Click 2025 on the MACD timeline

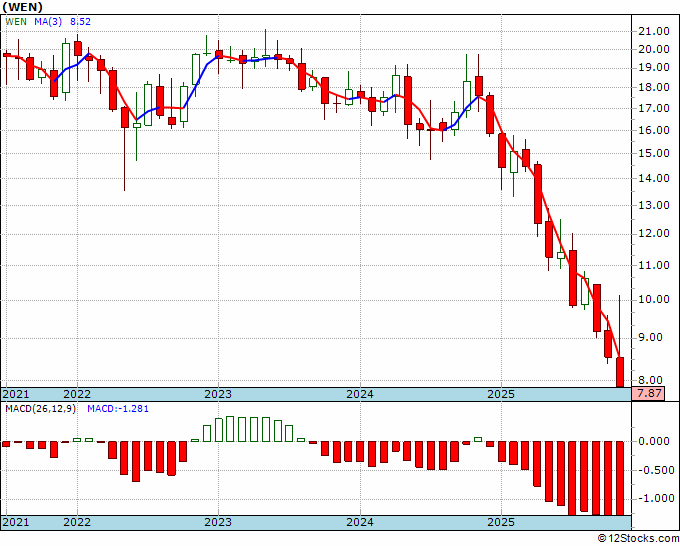[x=501, y=522]
